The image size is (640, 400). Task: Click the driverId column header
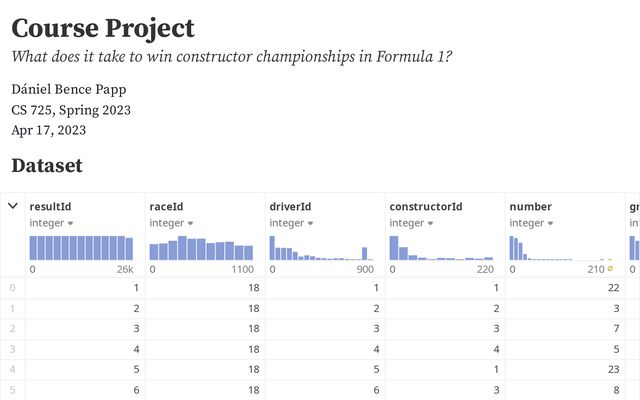coord(290,207)
